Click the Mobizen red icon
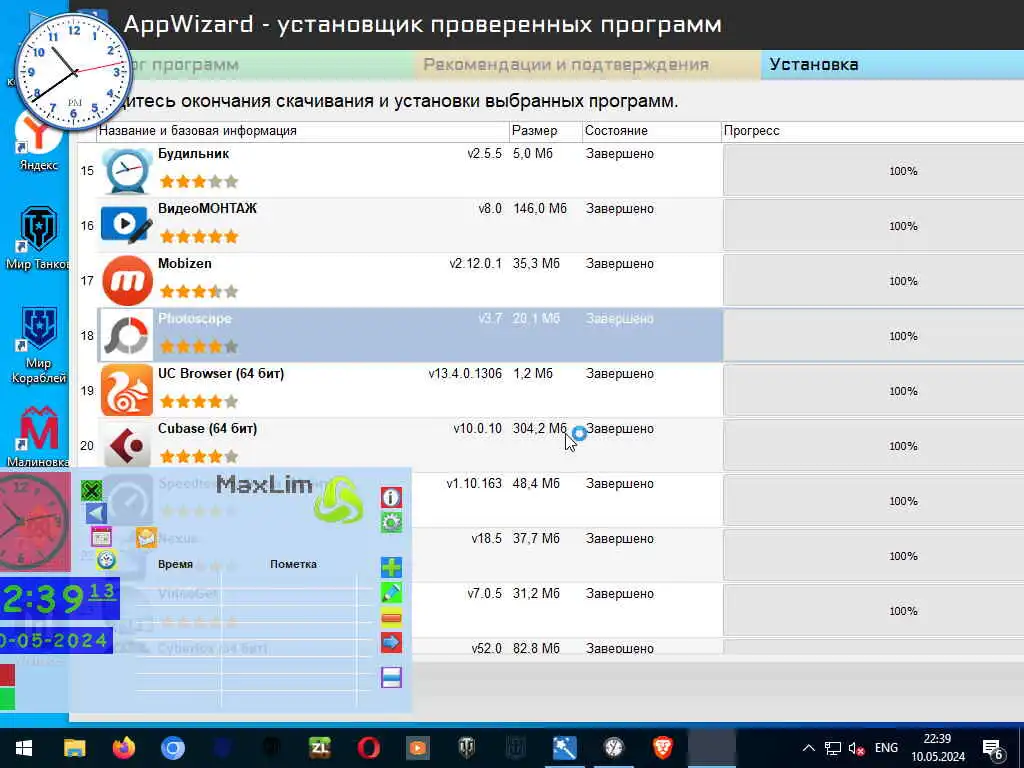This screenshot has height=768, width=1024. pyautogui.click(x=127, y=281)
